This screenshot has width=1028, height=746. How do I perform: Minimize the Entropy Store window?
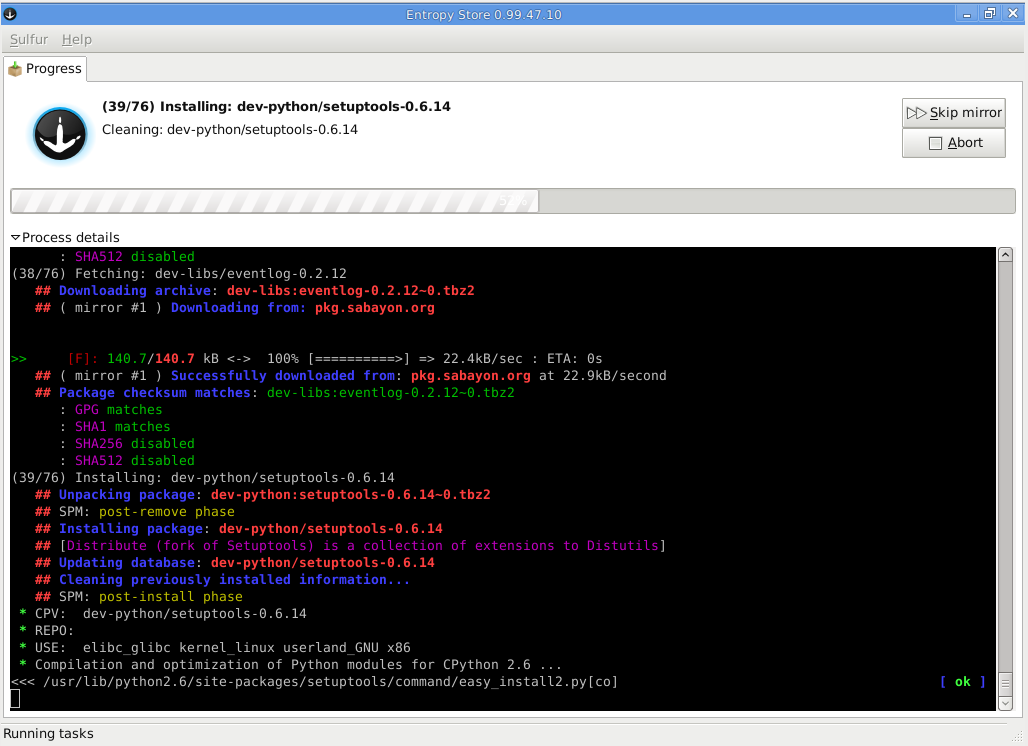coord(966,14)
